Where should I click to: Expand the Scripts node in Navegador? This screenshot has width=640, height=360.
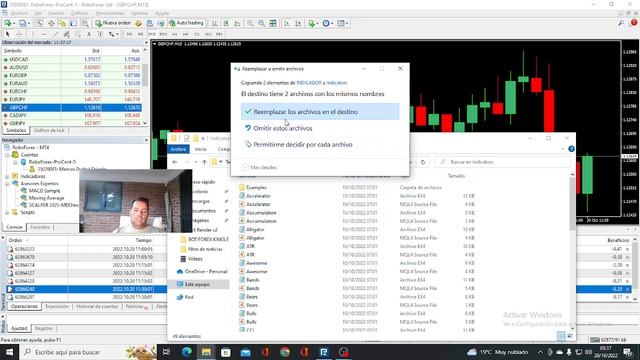[x=7, y=212]
